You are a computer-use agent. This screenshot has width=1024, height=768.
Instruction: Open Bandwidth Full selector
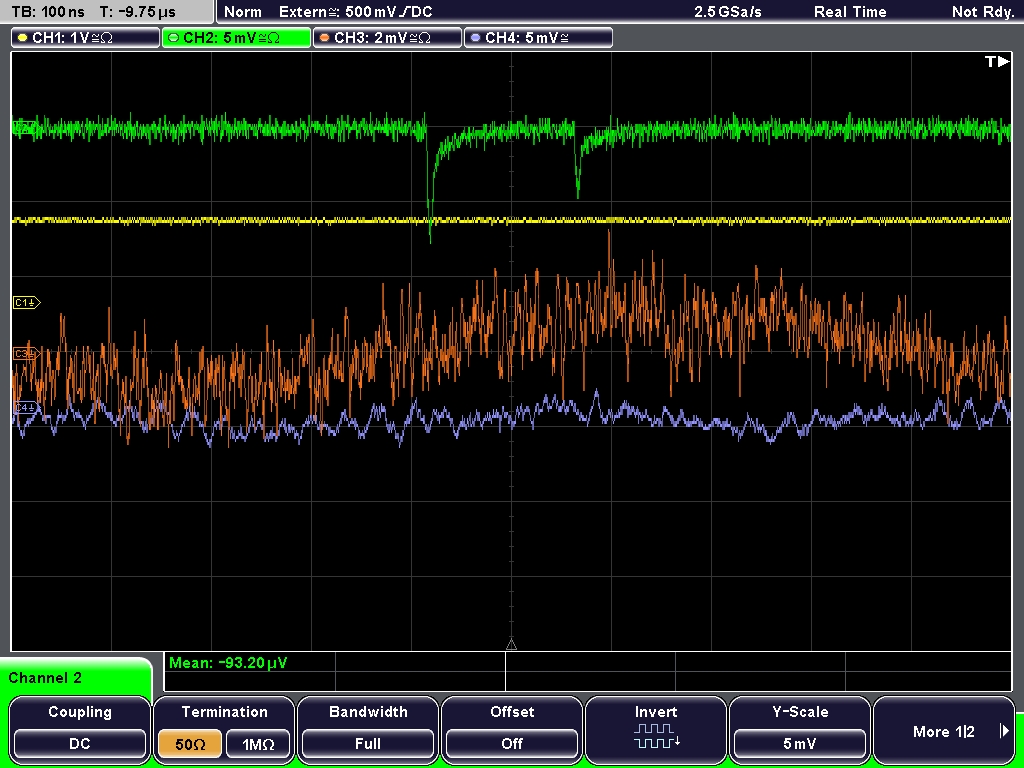pyautogui.click(x=368, y=744)
